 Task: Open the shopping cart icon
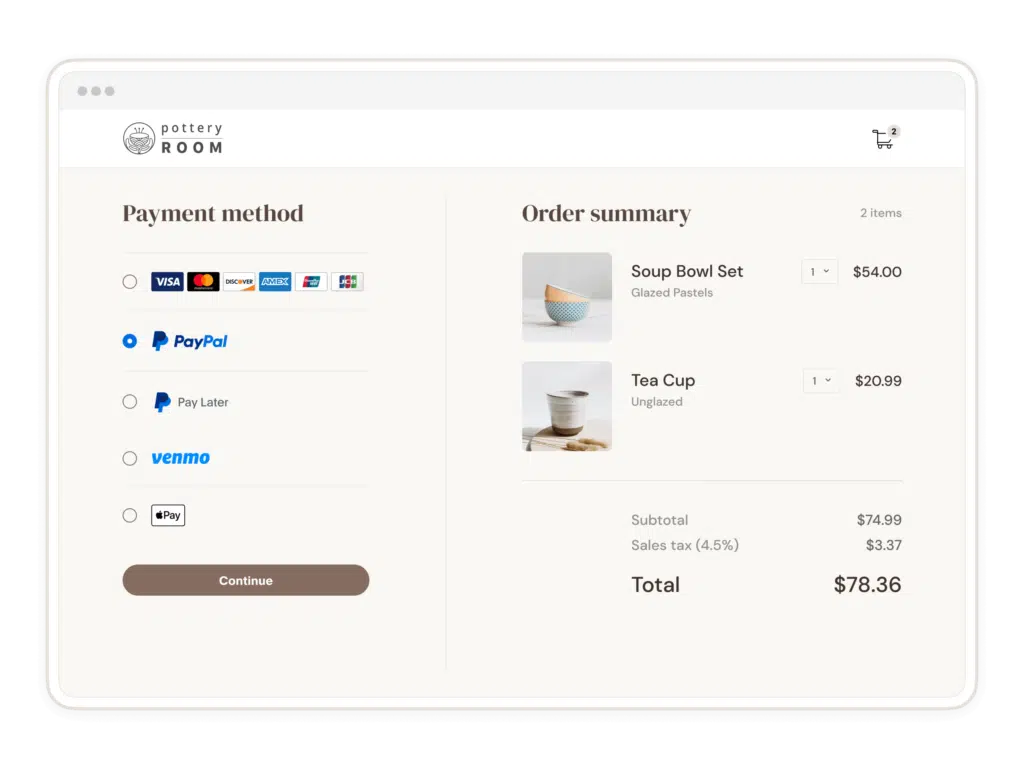click(883, 140)
